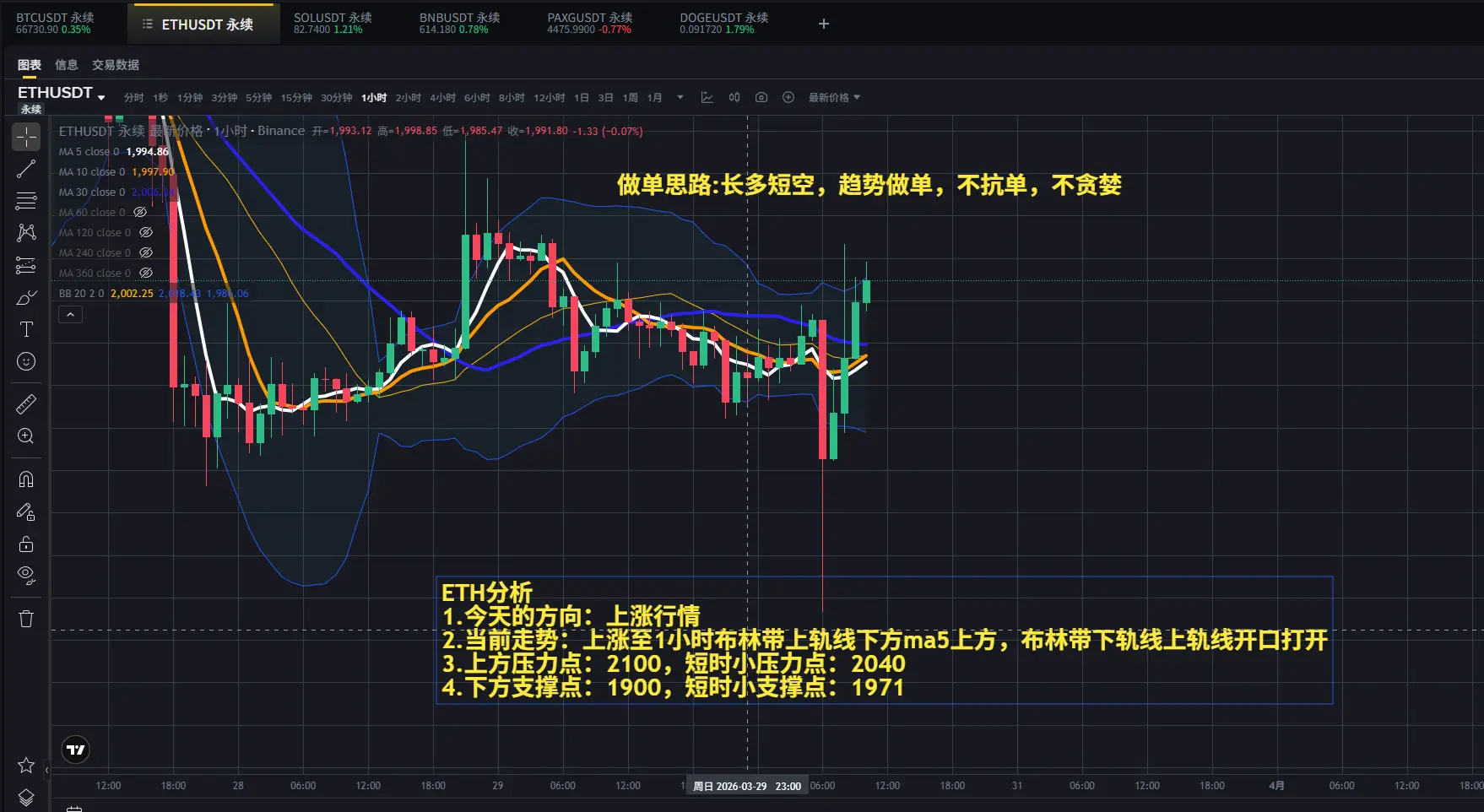Select the Text annotation tool

(x=26, y=329)
